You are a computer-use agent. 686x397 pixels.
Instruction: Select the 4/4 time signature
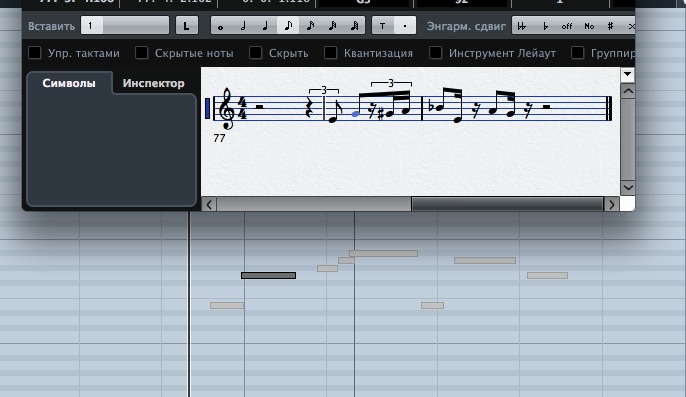(242, 109)
